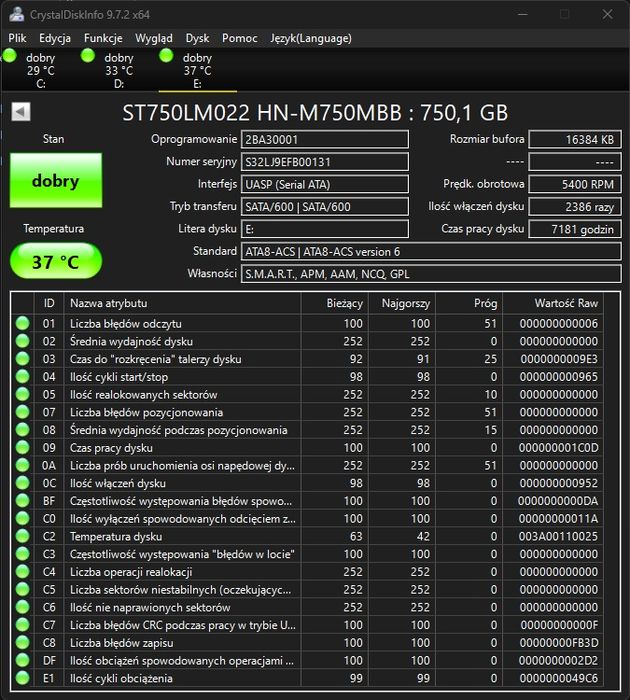
Task: Click the green status circle for disk C:
Action: [x=9, y=56]
